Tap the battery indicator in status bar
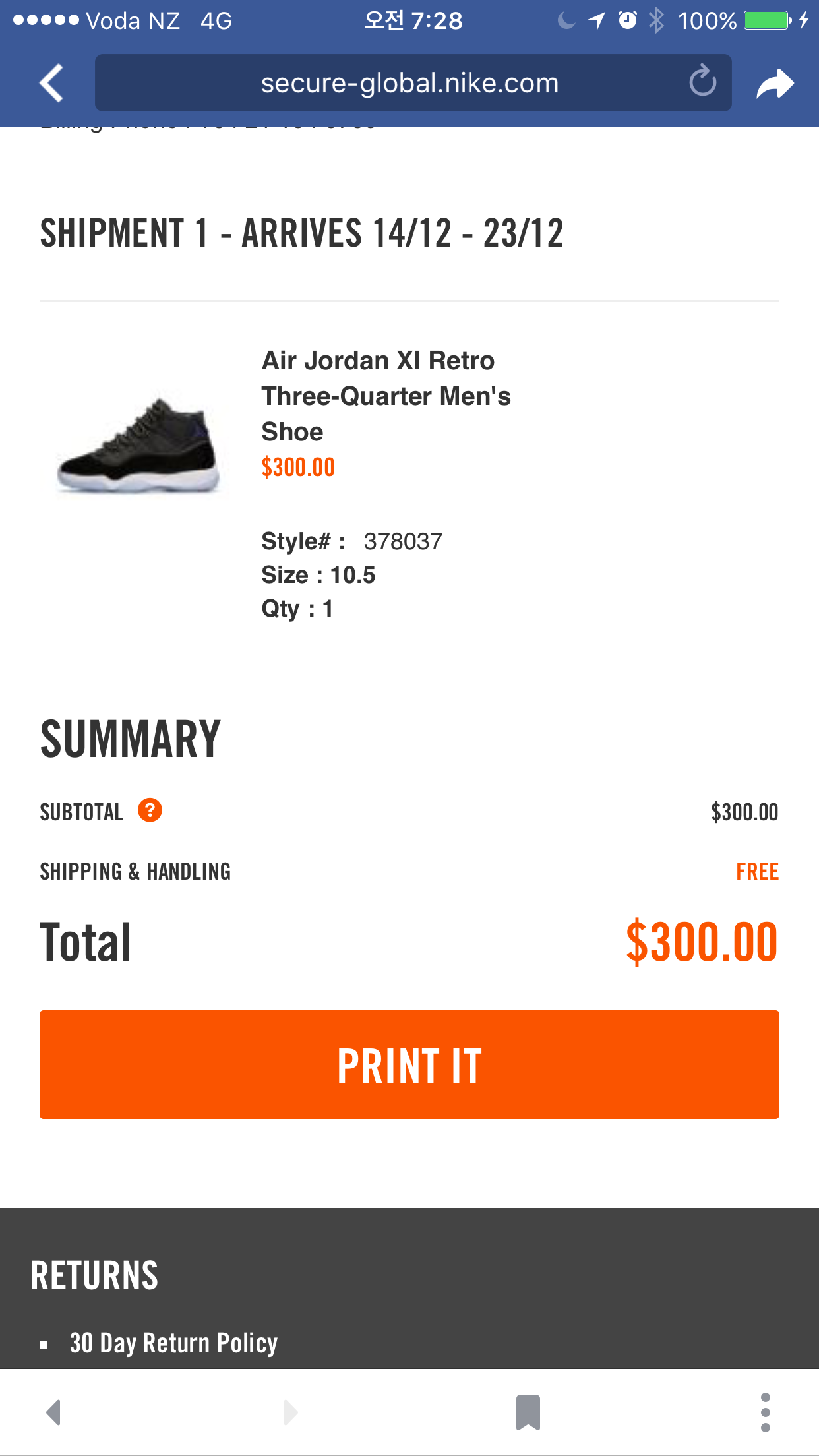 pos(766,20)
